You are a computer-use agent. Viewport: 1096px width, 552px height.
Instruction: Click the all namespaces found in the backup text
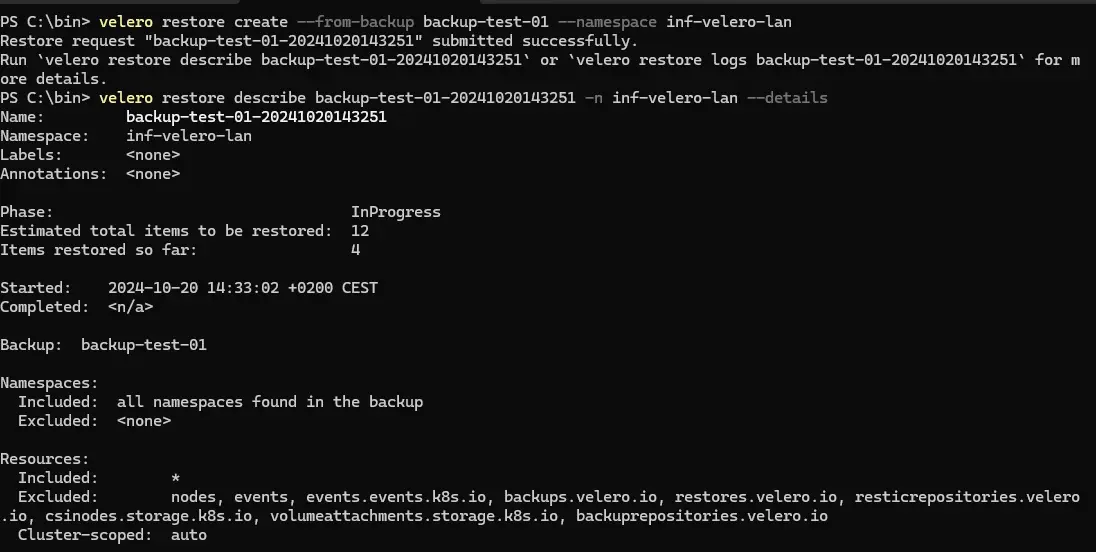(x=270, y=402)
